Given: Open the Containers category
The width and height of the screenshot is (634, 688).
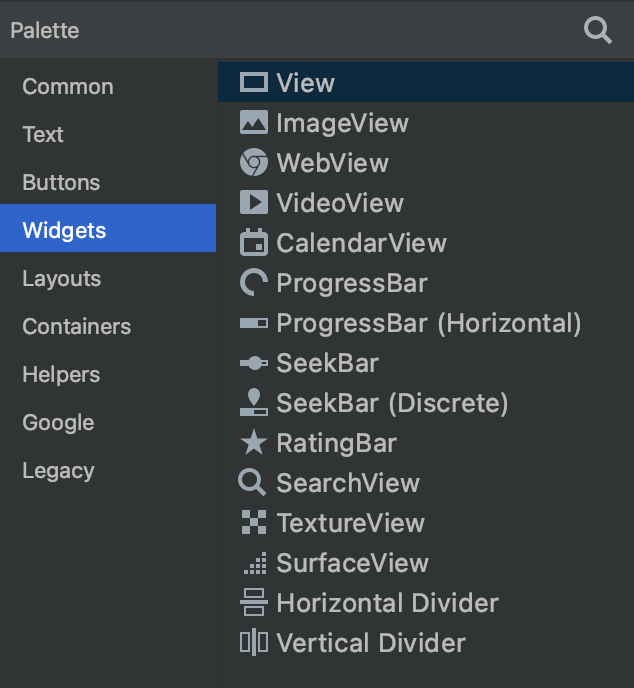Looking at the screenshot, I should coord(77,327).
